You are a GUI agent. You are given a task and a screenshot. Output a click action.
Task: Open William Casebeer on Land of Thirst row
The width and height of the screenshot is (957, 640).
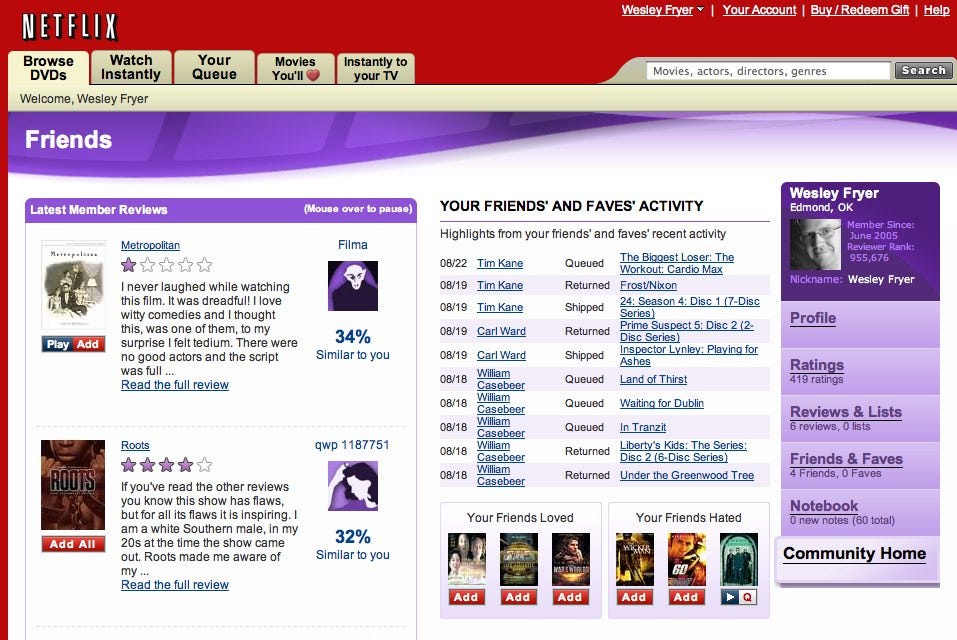pos(501,379)
